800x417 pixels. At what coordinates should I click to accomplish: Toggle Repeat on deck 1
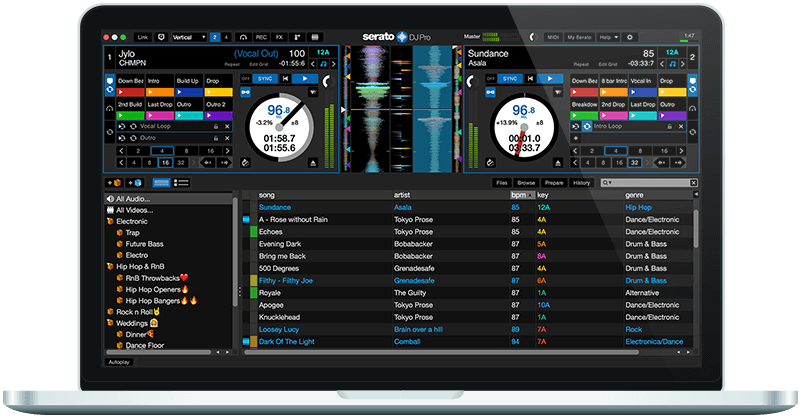click(x=232, y=65)
